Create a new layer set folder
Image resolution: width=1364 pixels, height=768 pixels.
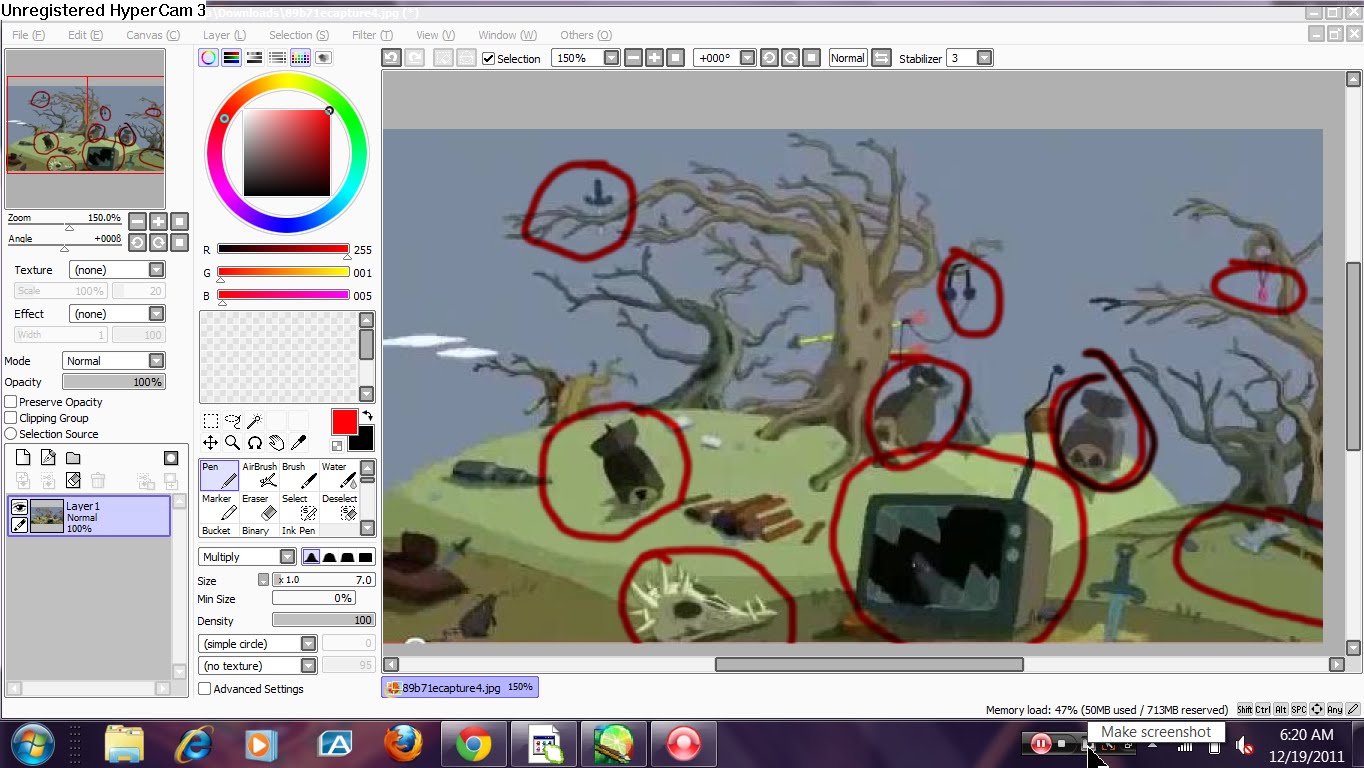point(73,458)
